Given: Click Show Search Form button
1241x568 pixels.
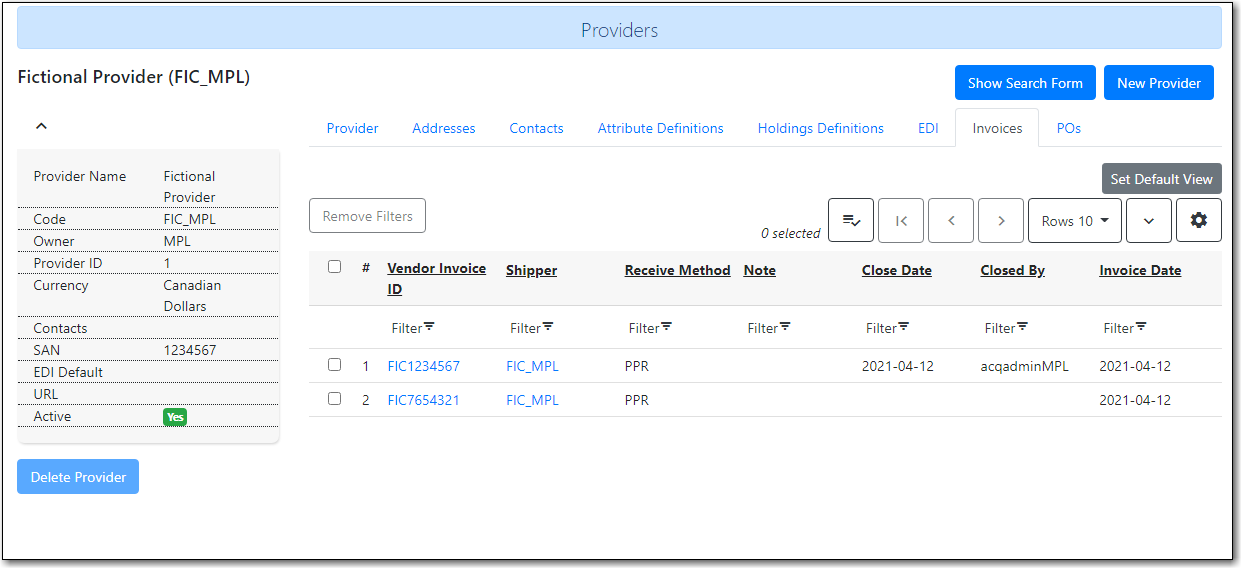Looking at the screenshot, I should 1025,83.
